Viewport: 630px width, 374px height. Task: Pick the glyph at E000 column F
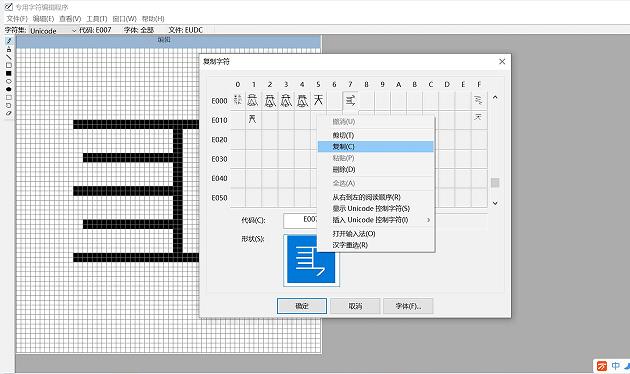click(x=479, y=100)
